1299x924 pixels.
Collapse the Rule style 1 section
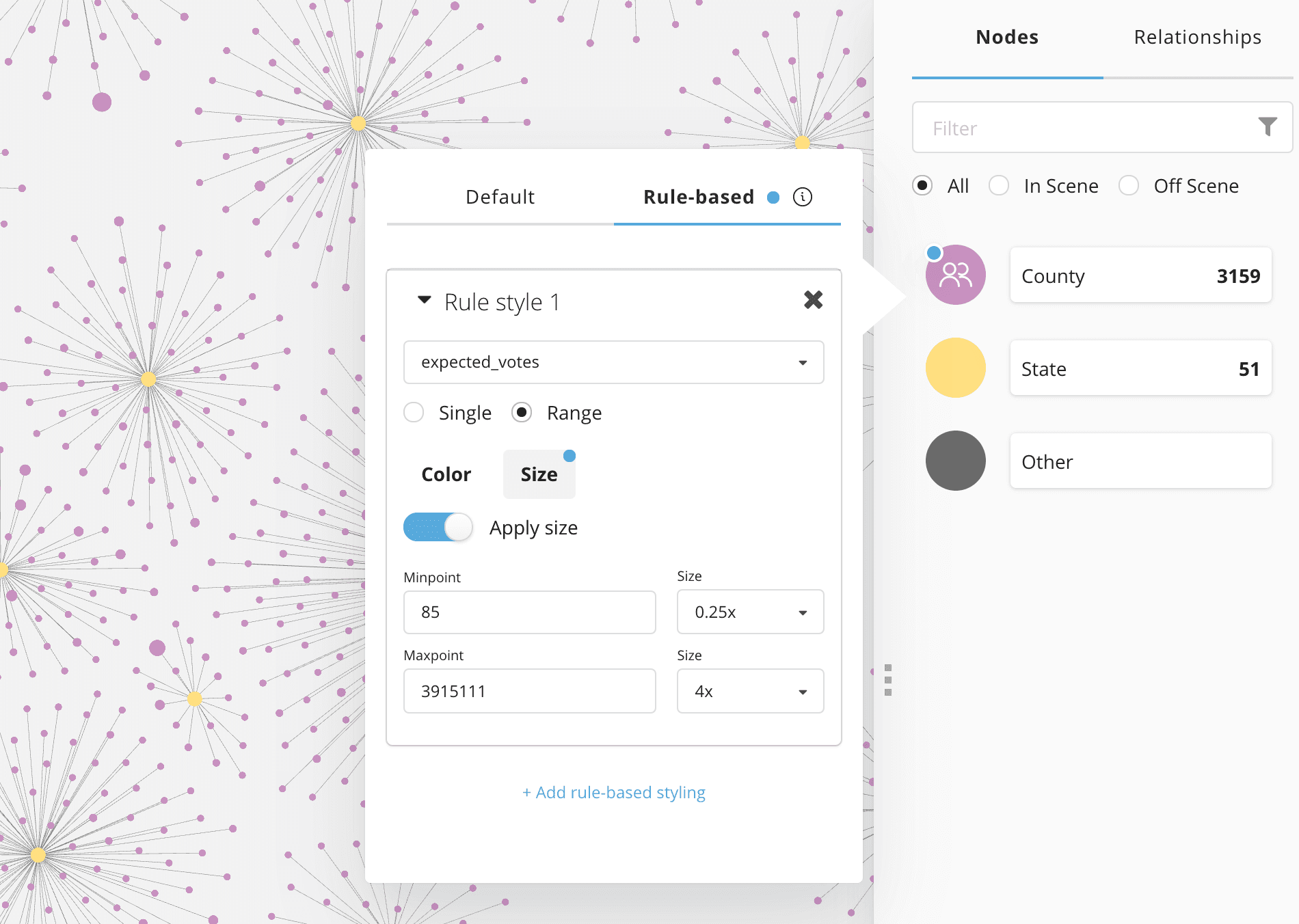click(x=425, y=300)
